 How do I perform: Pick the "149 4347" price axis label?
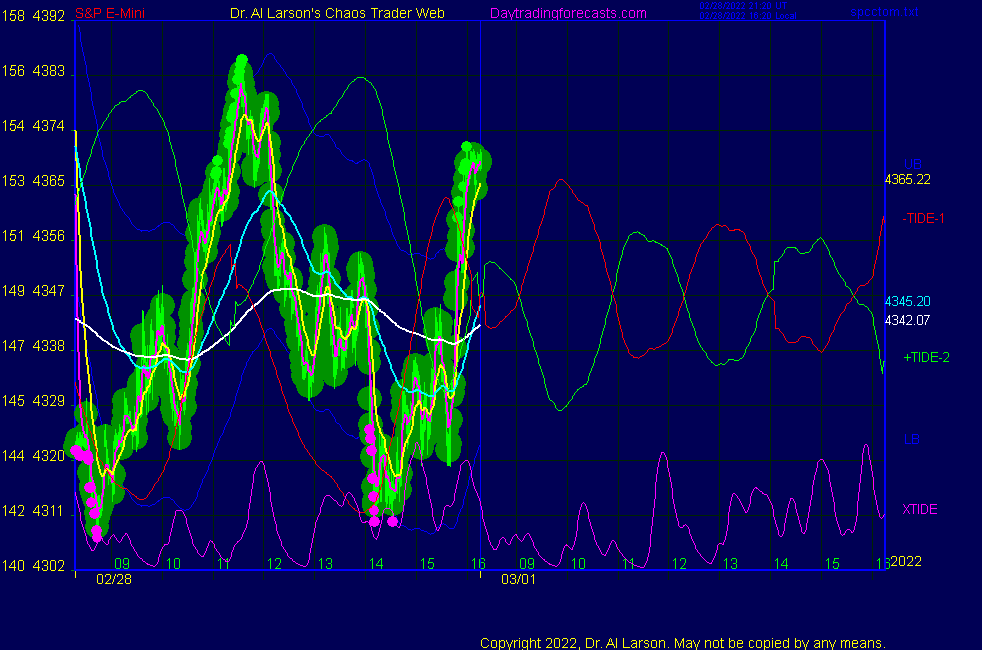point(33,291)
